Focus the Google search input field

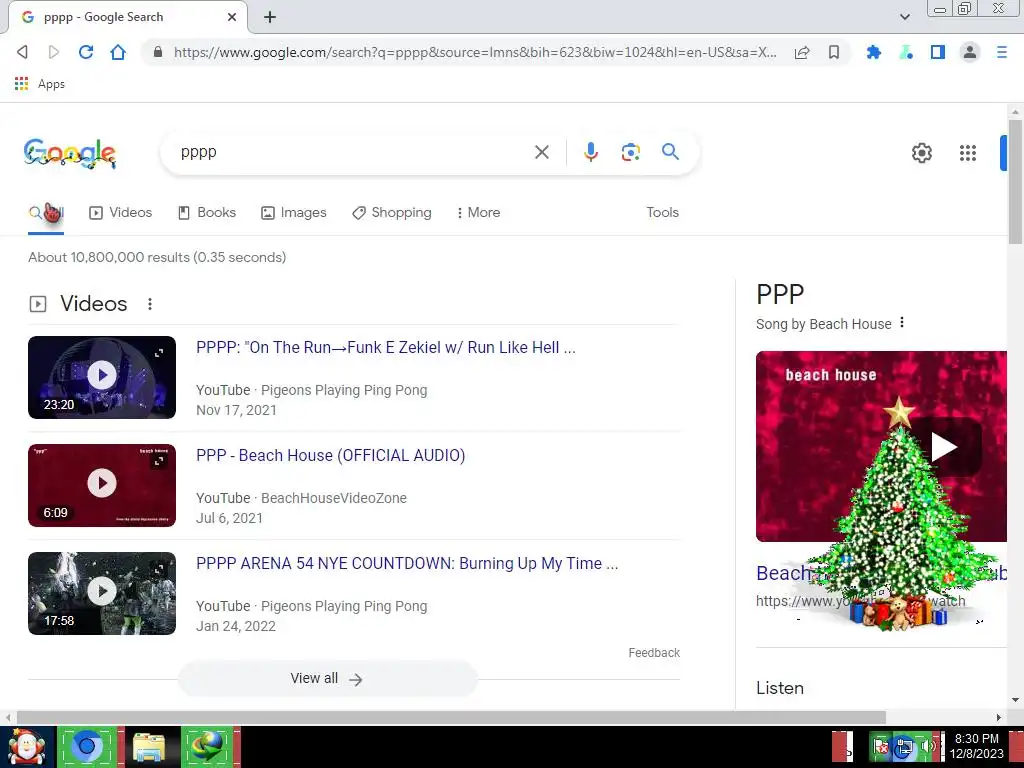(353, 152)
